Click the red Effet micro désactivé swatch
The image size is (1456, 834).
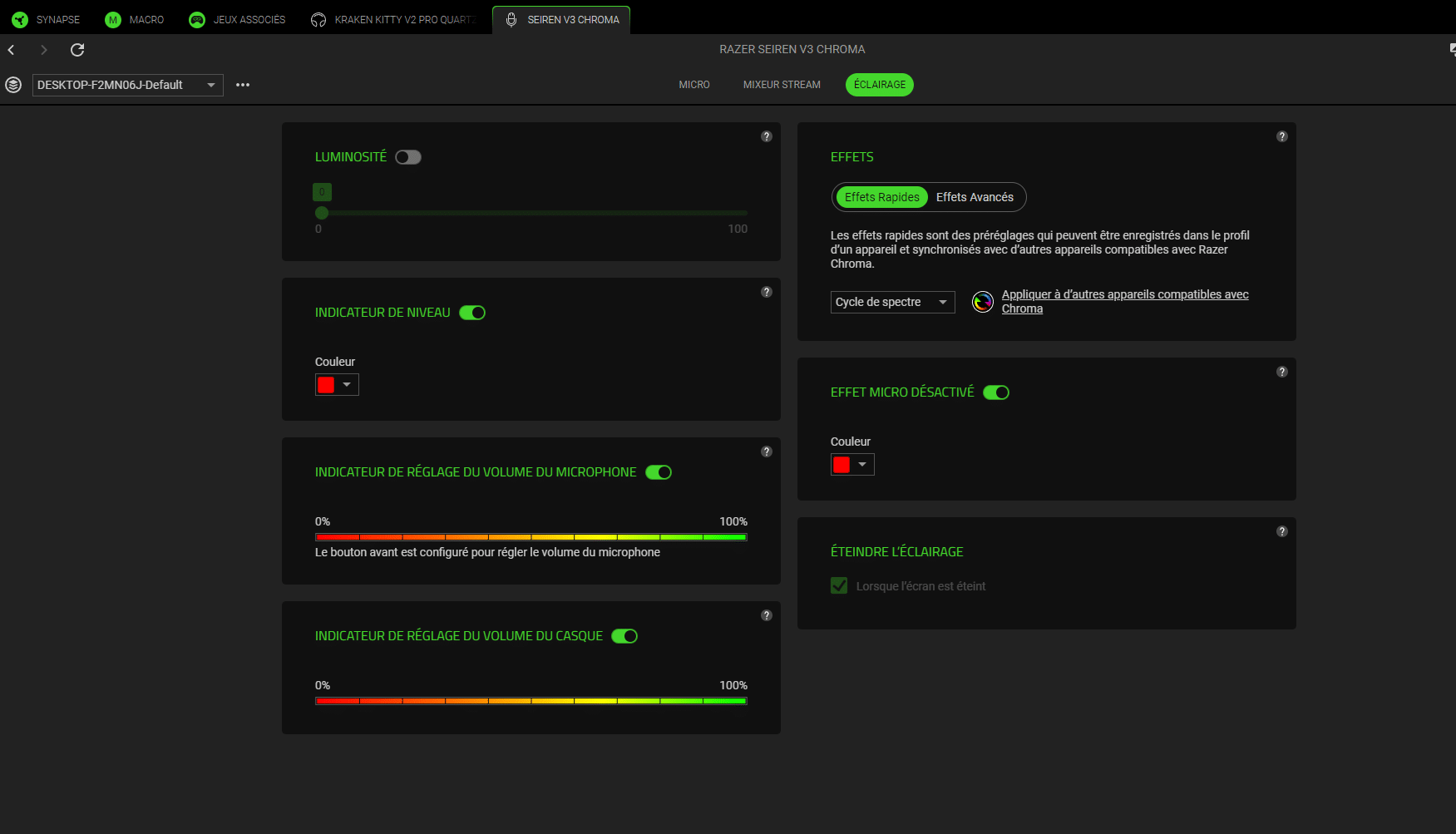pos(842,464)
